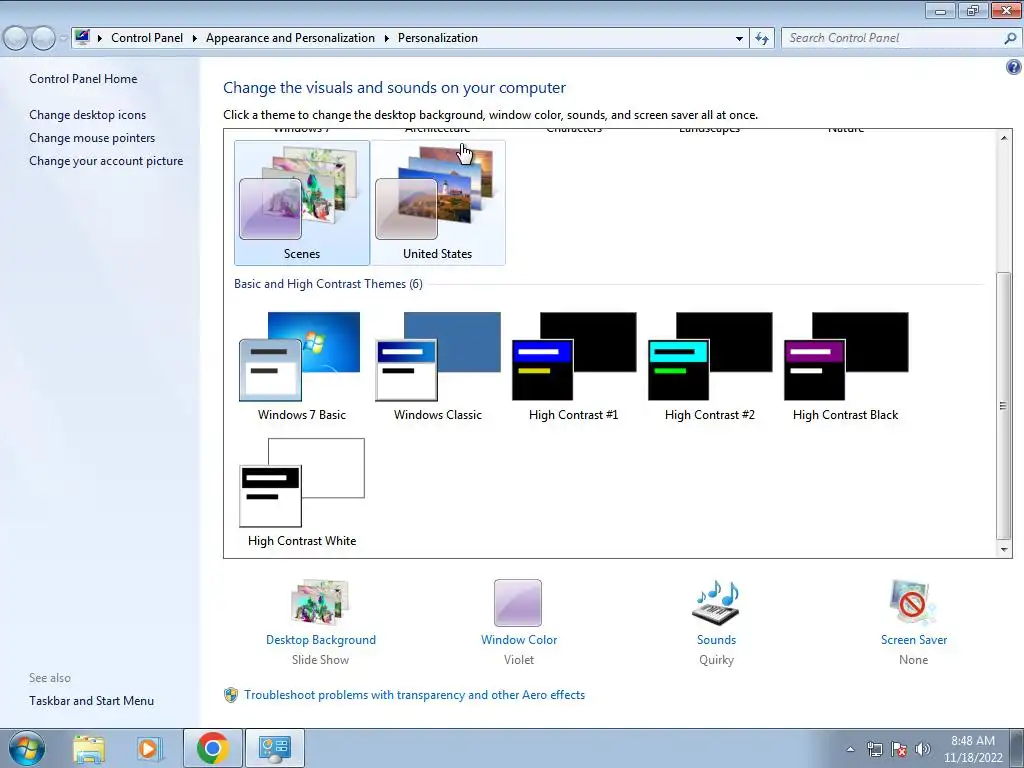Open the volume speaker tray icon
Image resolution: width=1024 pixels, height=768 pixels.
[923, 749]
